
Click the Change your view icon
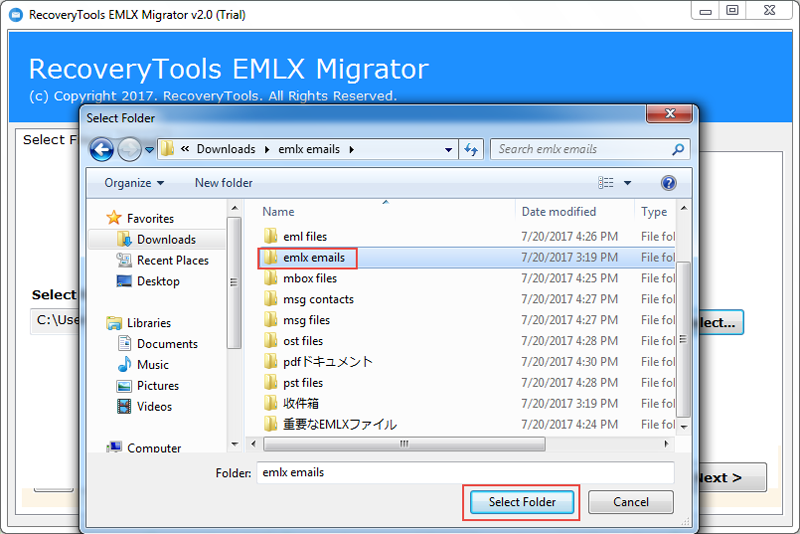[x=606, y=183]
